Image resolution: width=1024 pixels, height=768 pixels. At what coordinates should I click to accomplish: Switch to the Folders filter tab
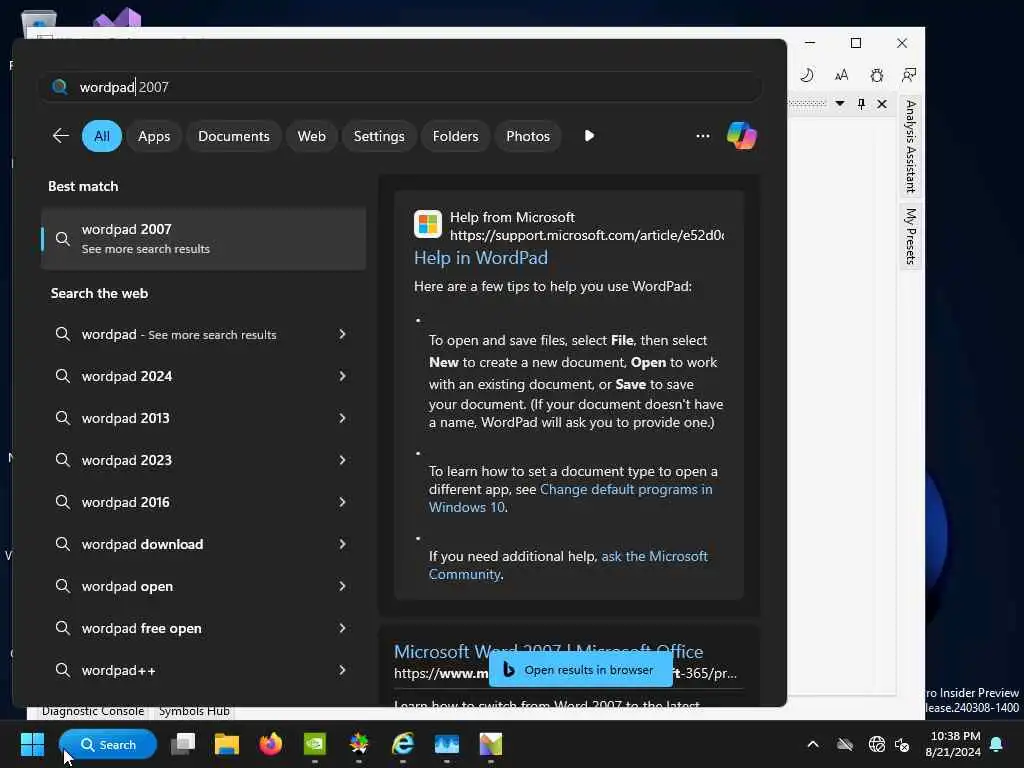[x=455, y=136]
